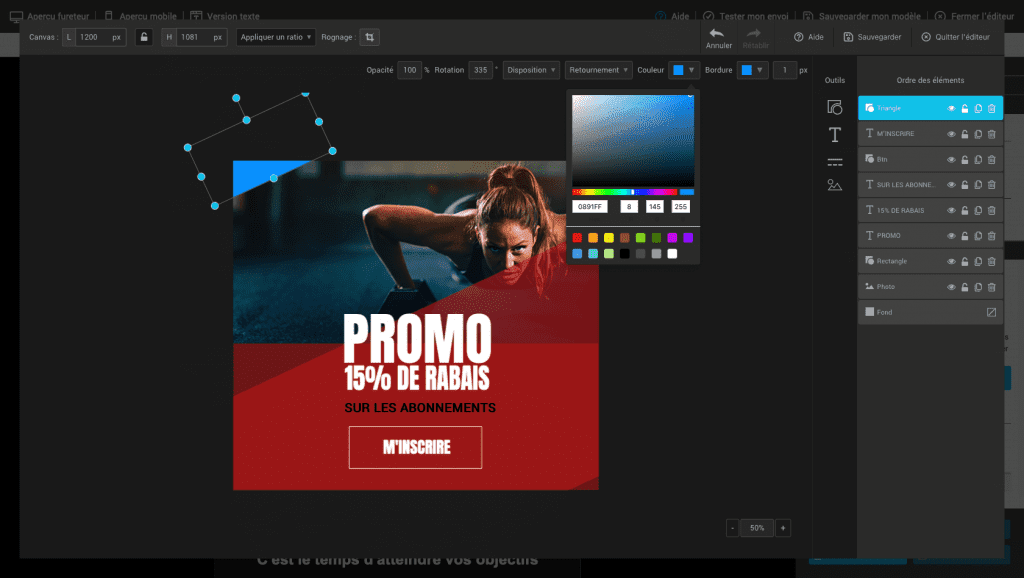Click the Annuler undo arrow
Screen dimensions: 1024x578
pyautogui.click(x=717, y=33)
